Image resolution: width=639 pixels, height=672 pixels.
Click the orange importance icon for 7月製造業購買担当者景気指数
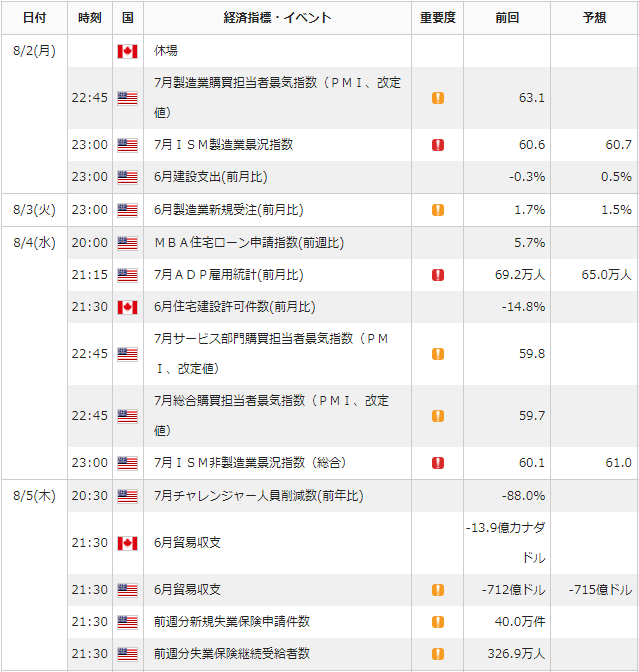coord(438,98)
